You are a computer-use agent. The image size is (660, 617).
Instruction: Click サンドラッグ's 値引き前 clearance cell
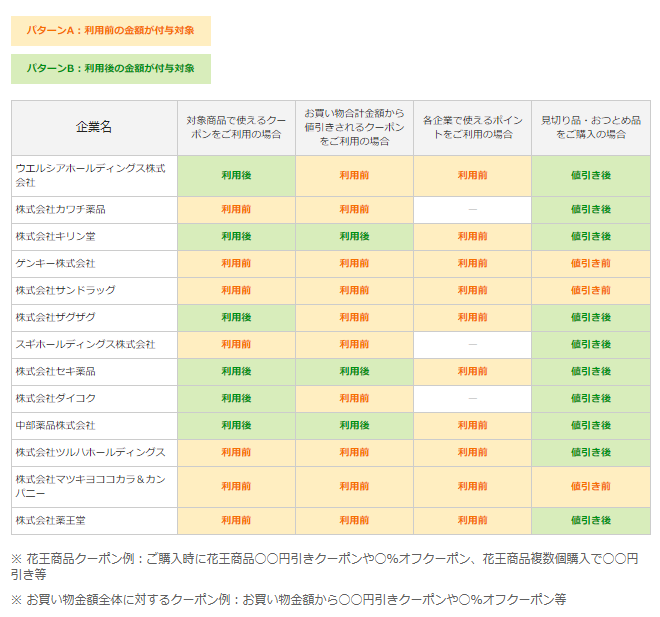(591, 290)
